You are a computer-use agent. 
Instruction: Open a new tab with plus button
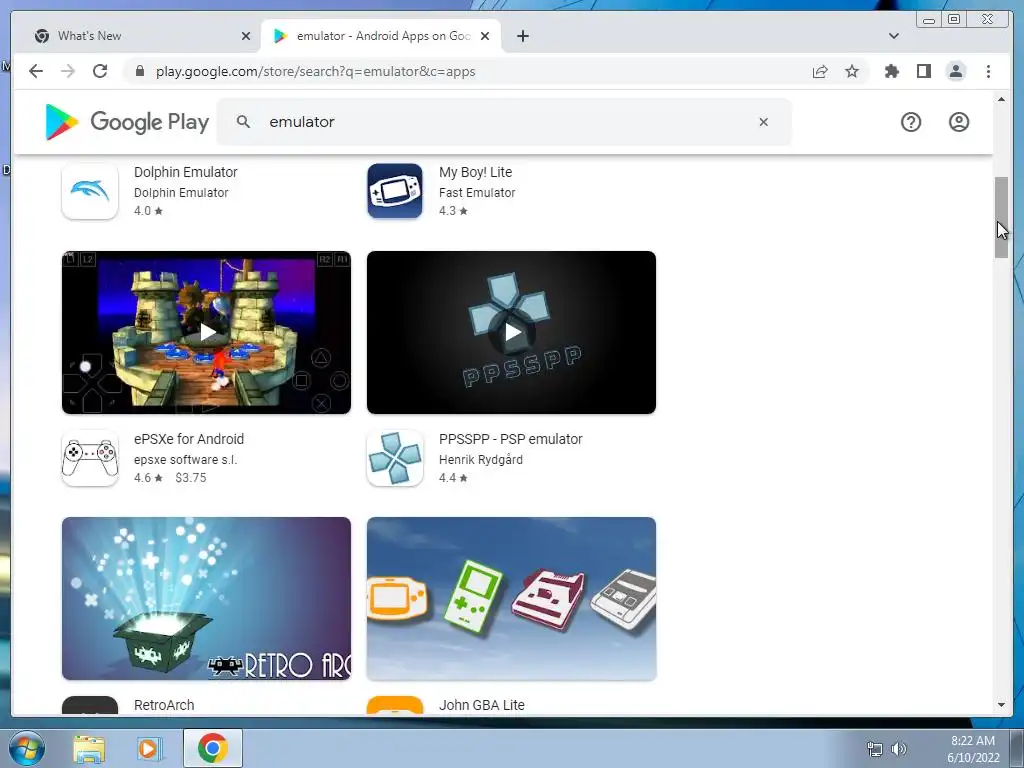coord(522,36)
